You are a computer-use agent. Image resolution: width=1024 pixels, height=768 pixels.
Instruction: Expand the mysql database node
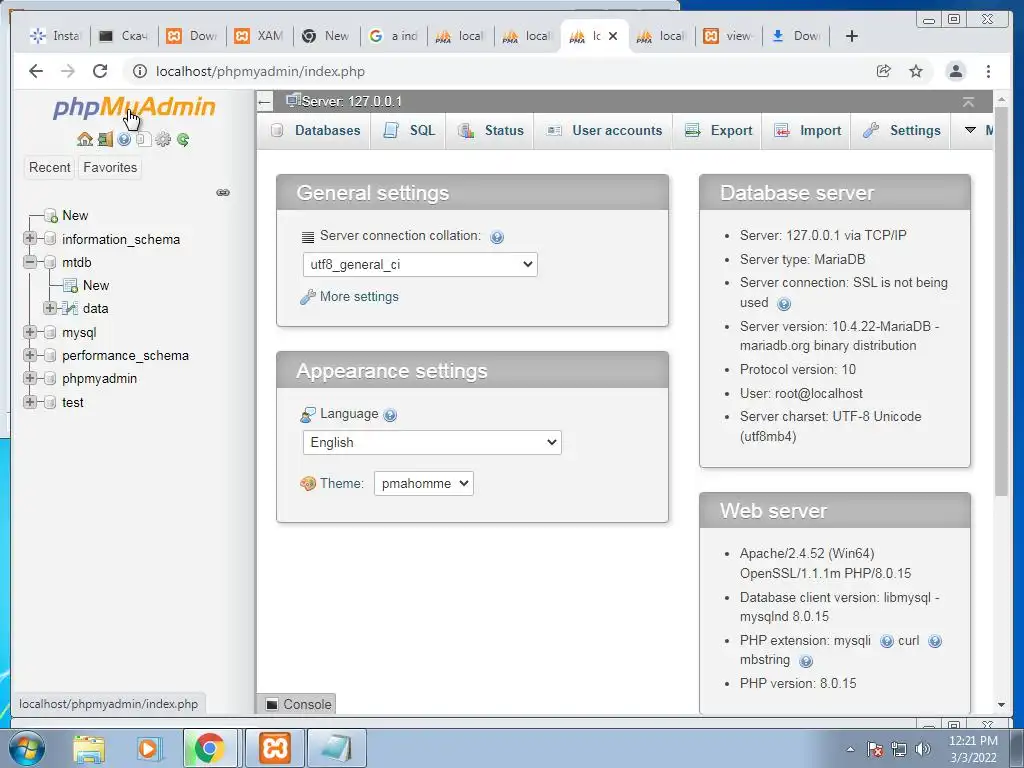click(29, 332)
